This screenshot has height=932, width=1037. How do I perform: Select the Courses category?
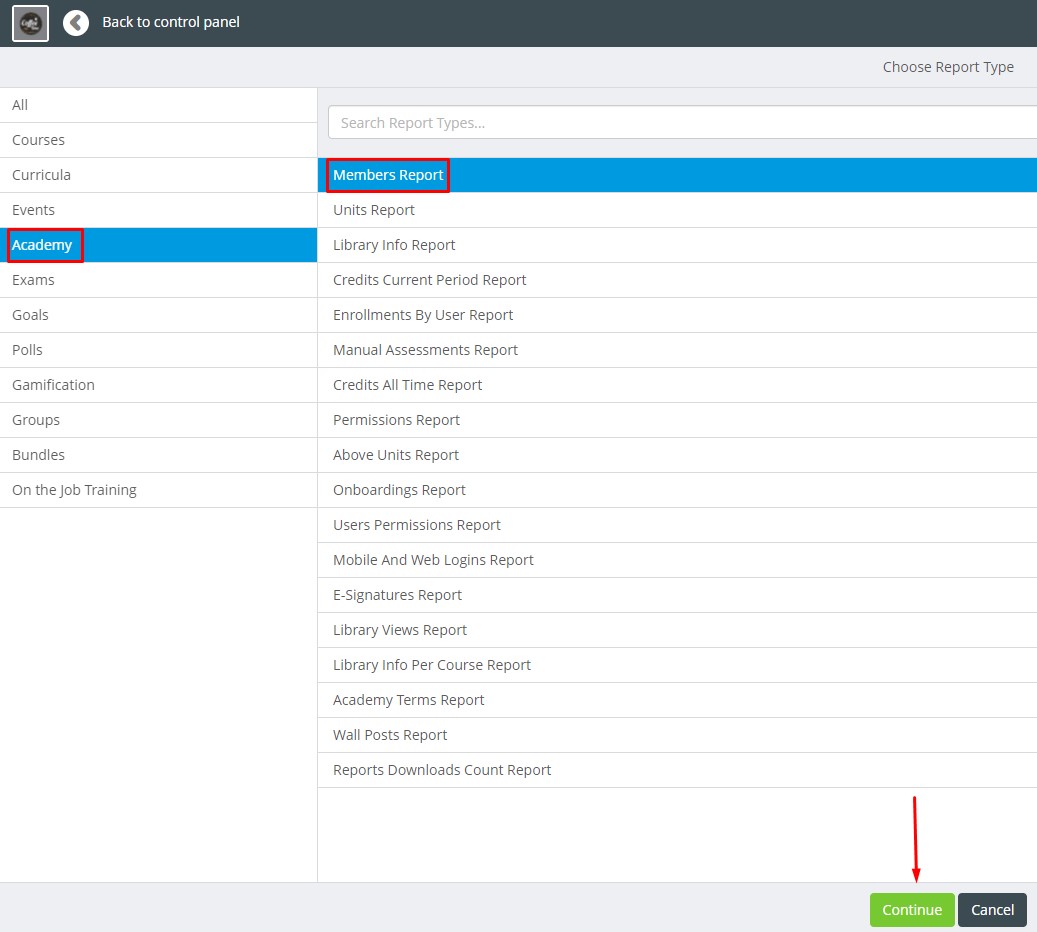[158, 140]
